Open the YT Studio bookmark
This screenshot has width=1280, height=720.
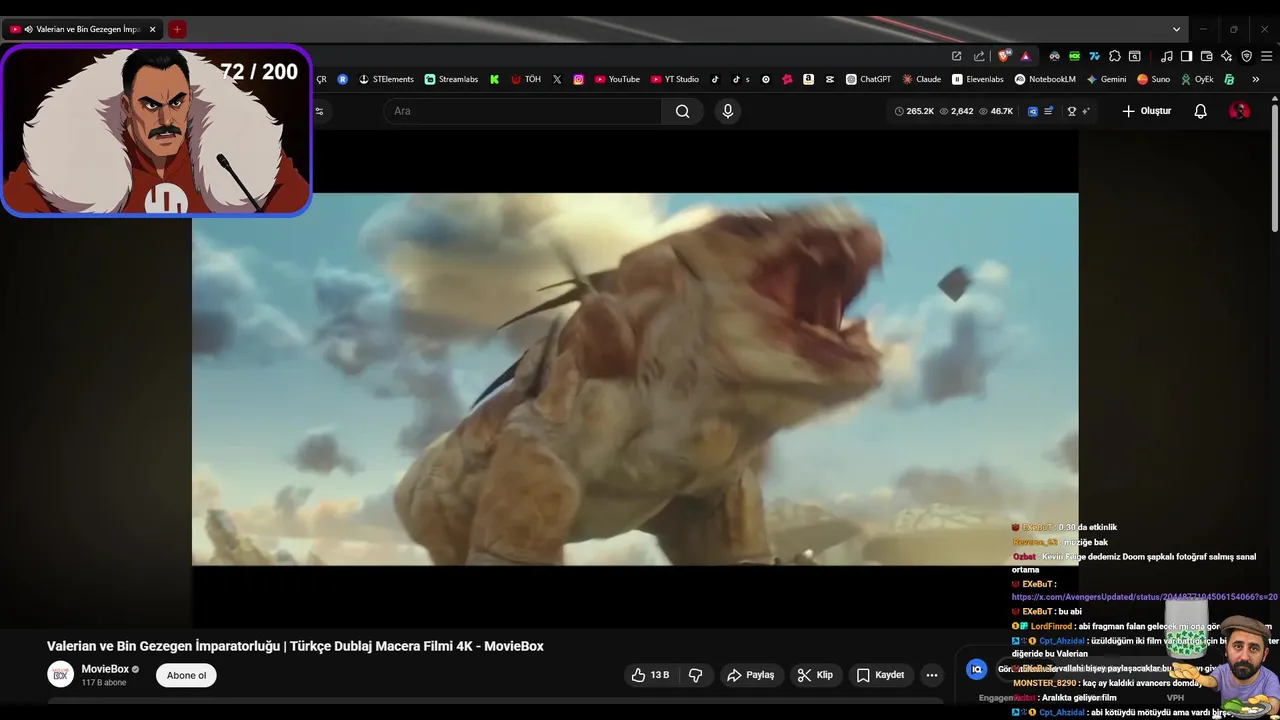pyautogui.click(x=675, y=79)
